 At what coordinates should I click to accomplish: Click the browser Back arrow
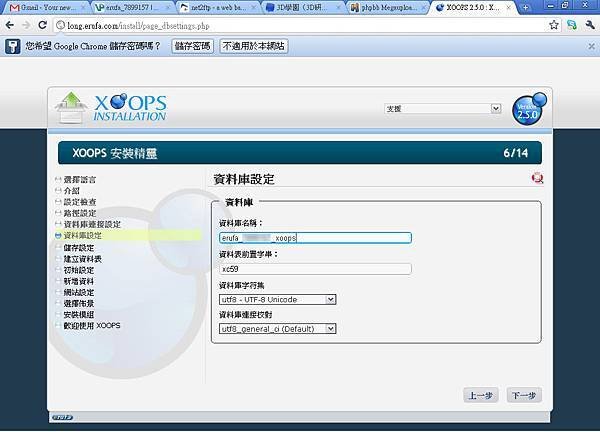point(10,26)
